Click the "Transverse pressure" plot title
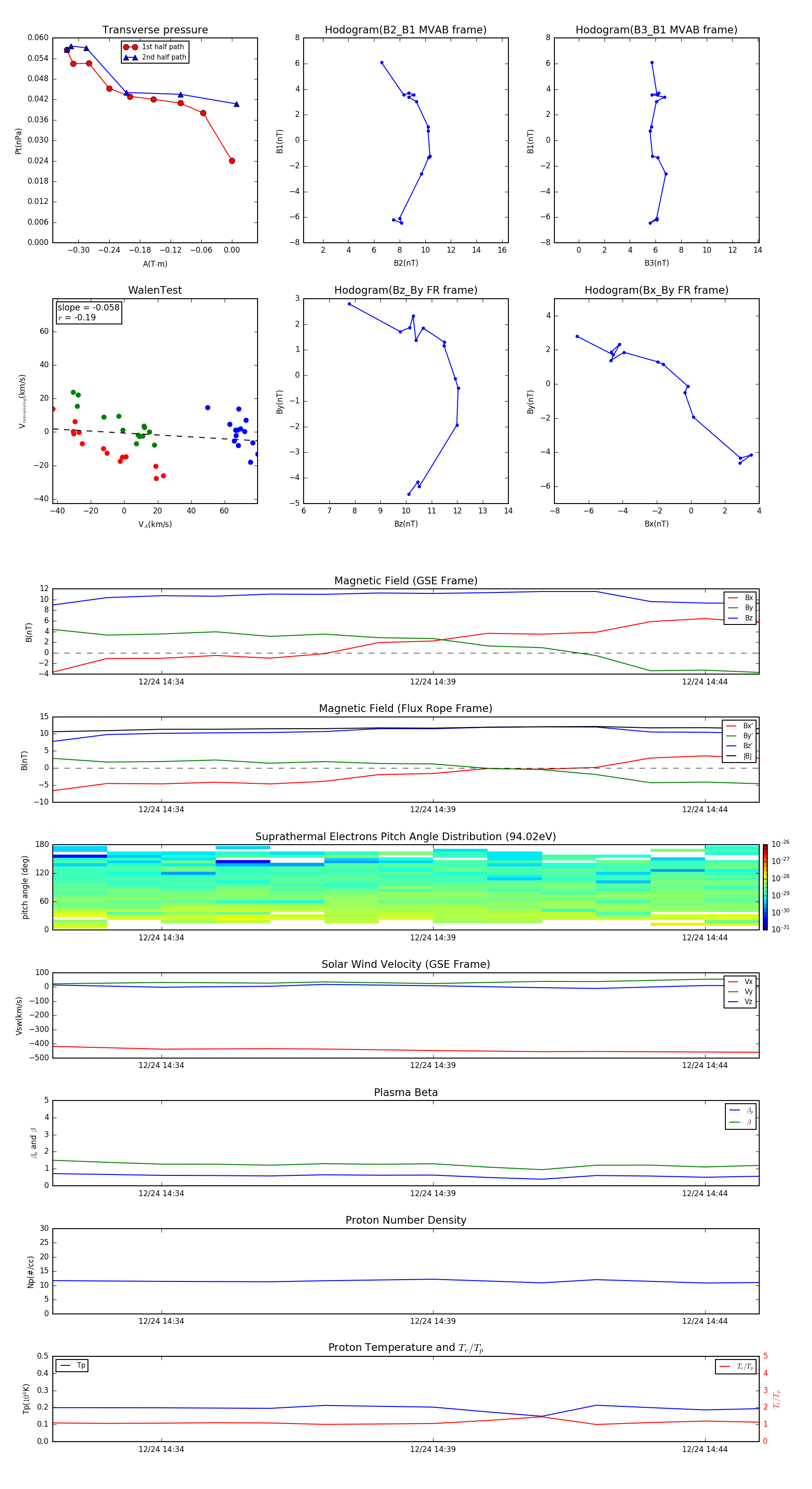812x1489 pixels. tap(155, 30)
